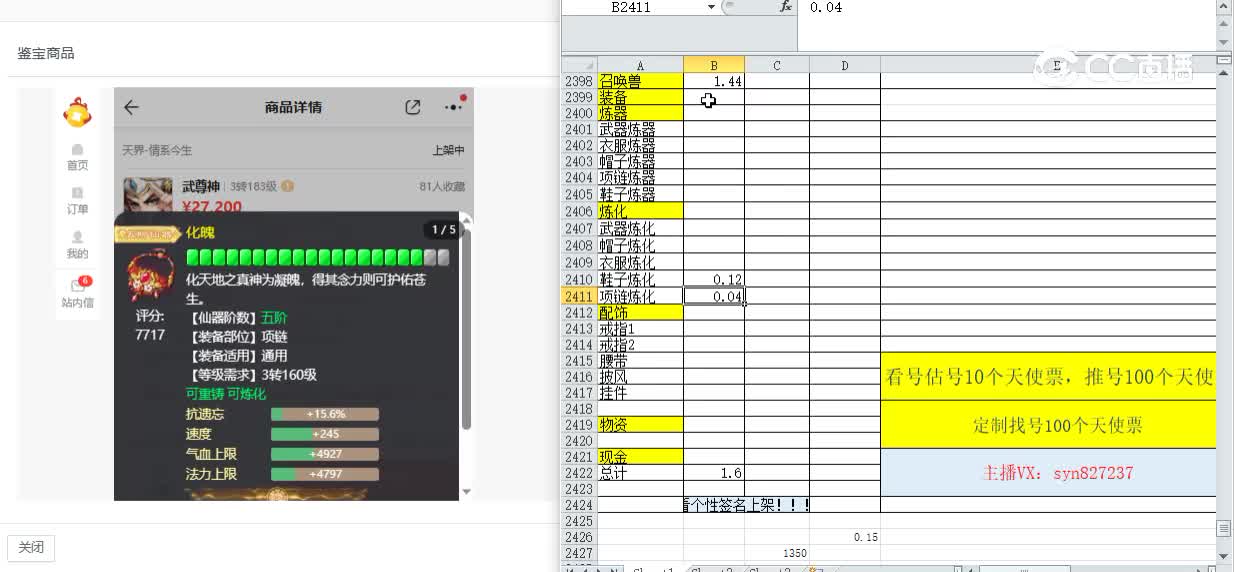Click the Excel vertical scrollbar thumb
1234x572 pixels.
click(x=1225, y=527)
